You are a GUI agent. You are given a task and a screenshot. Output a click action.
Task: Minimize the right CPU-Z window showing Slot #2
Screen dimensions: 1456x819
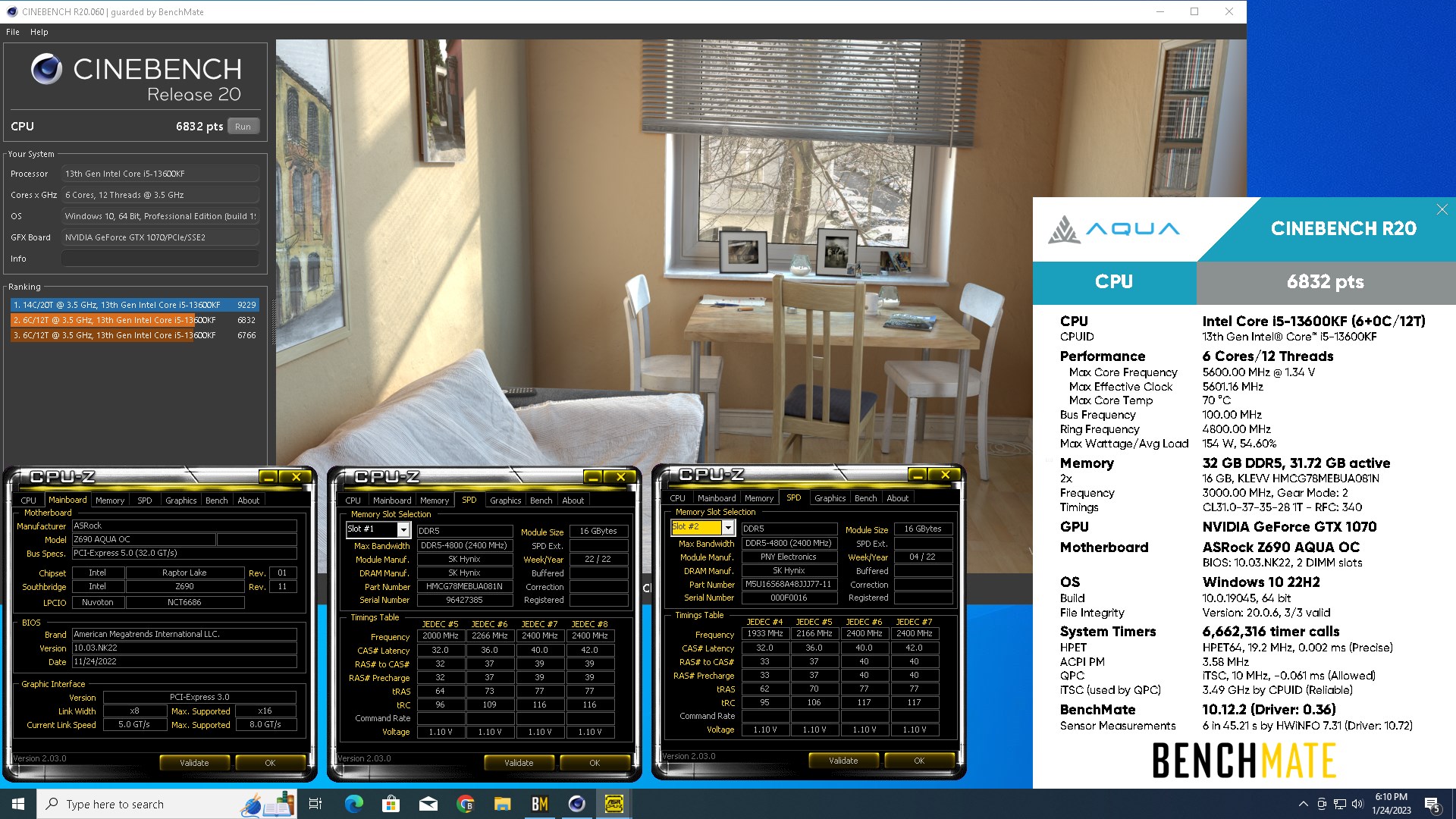(x=917, y=475)
